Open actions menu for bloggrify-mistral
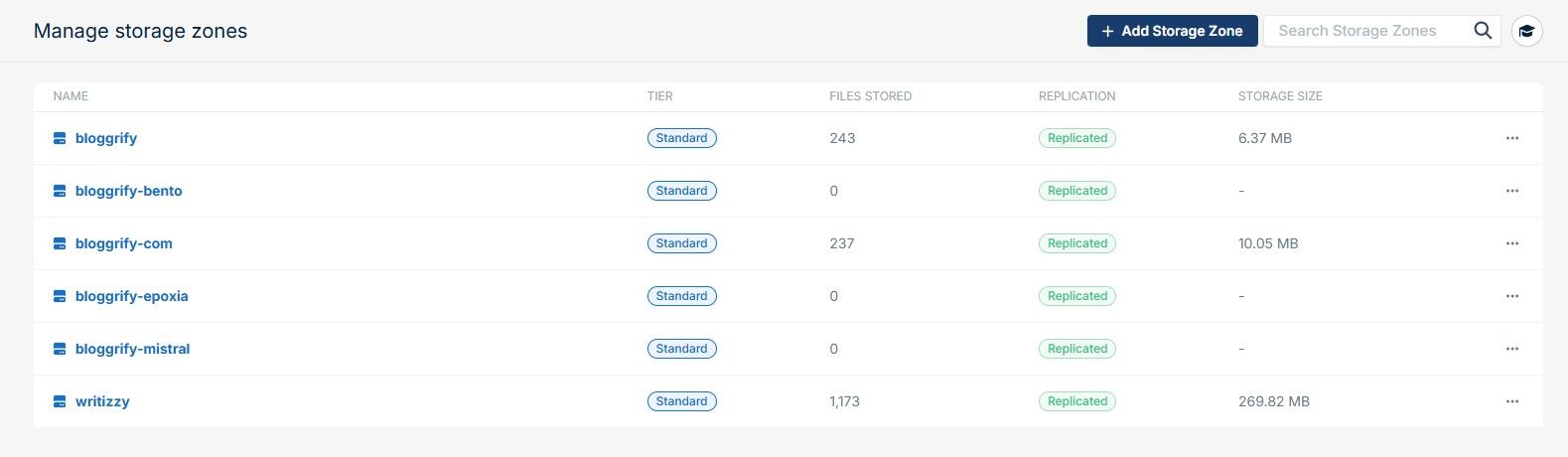Viewport: 1568px width, 457px height. pyautogui.click(x=1511, y=349)
